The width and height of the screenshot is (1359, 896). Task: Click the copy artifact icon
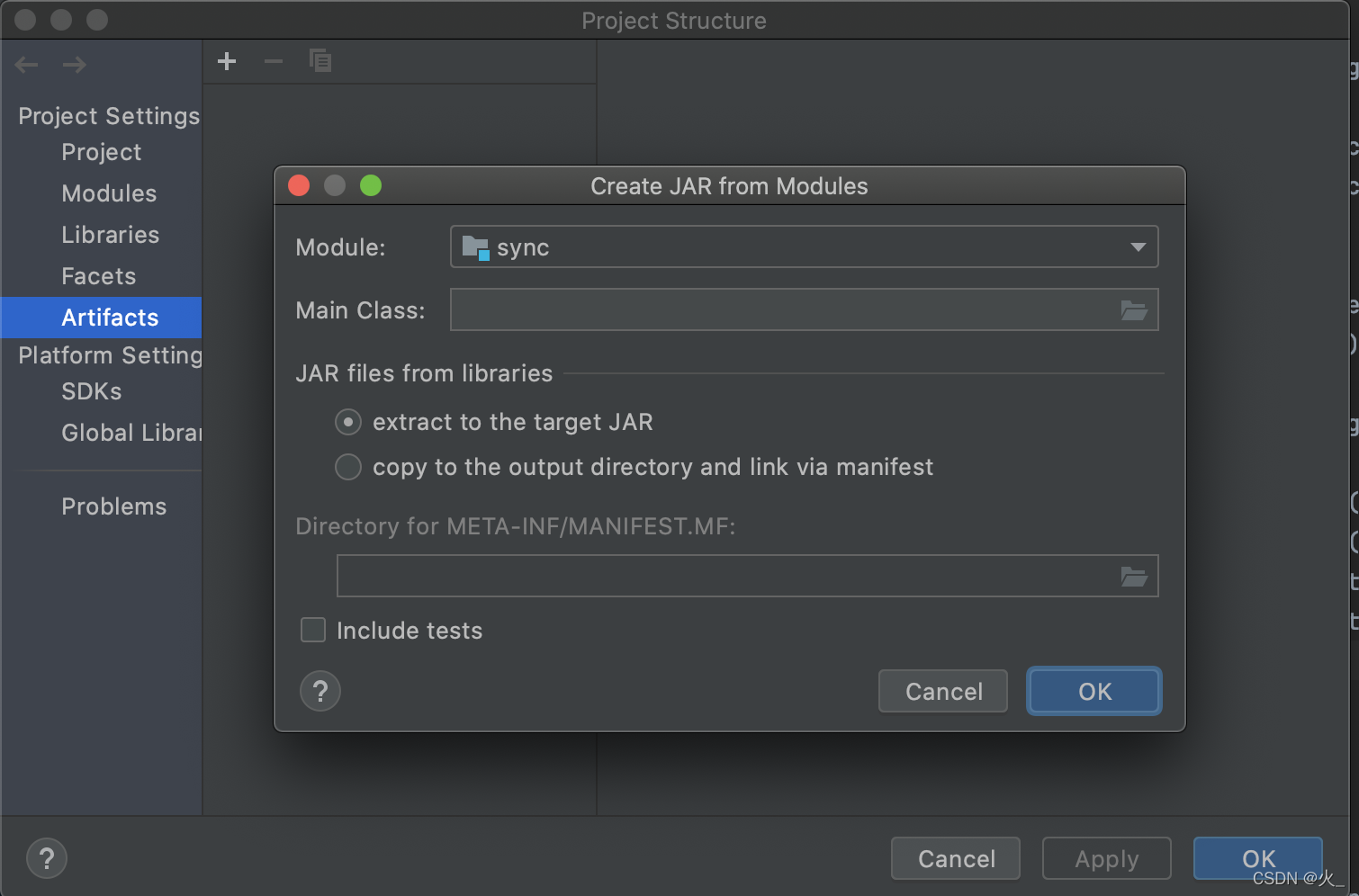tap(320, 60)
